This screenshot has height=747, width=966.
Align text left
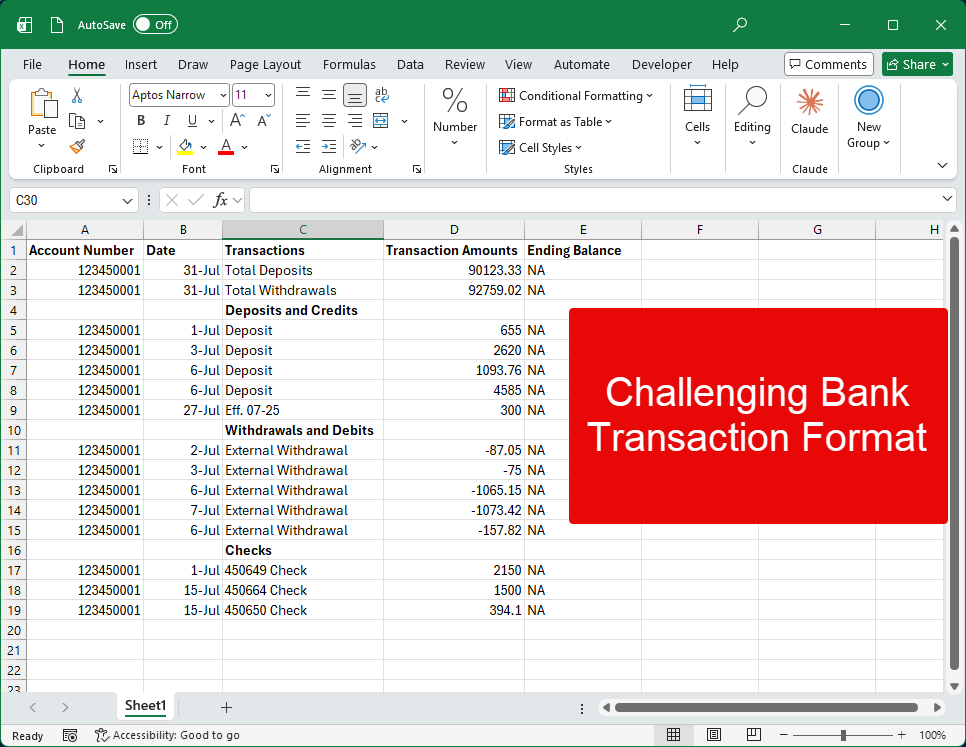[302, 121]
